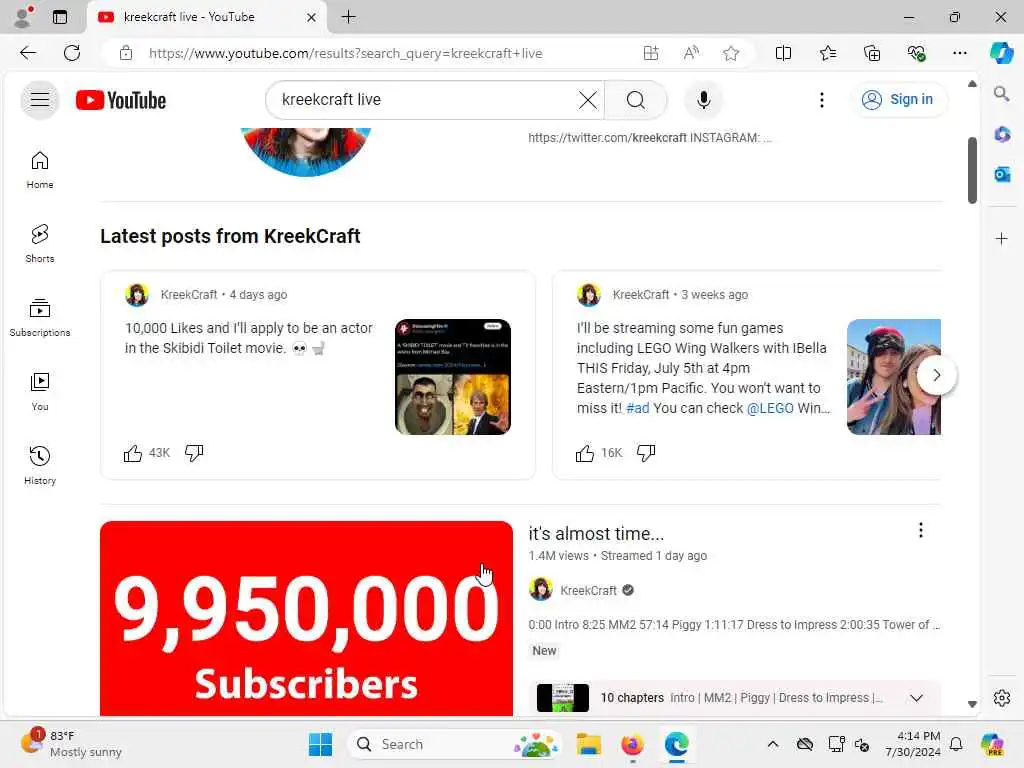The height and width of the screenshot is (768, 1024).
Task: Click the search magnifier button
Action: click(x=635, y=100)
